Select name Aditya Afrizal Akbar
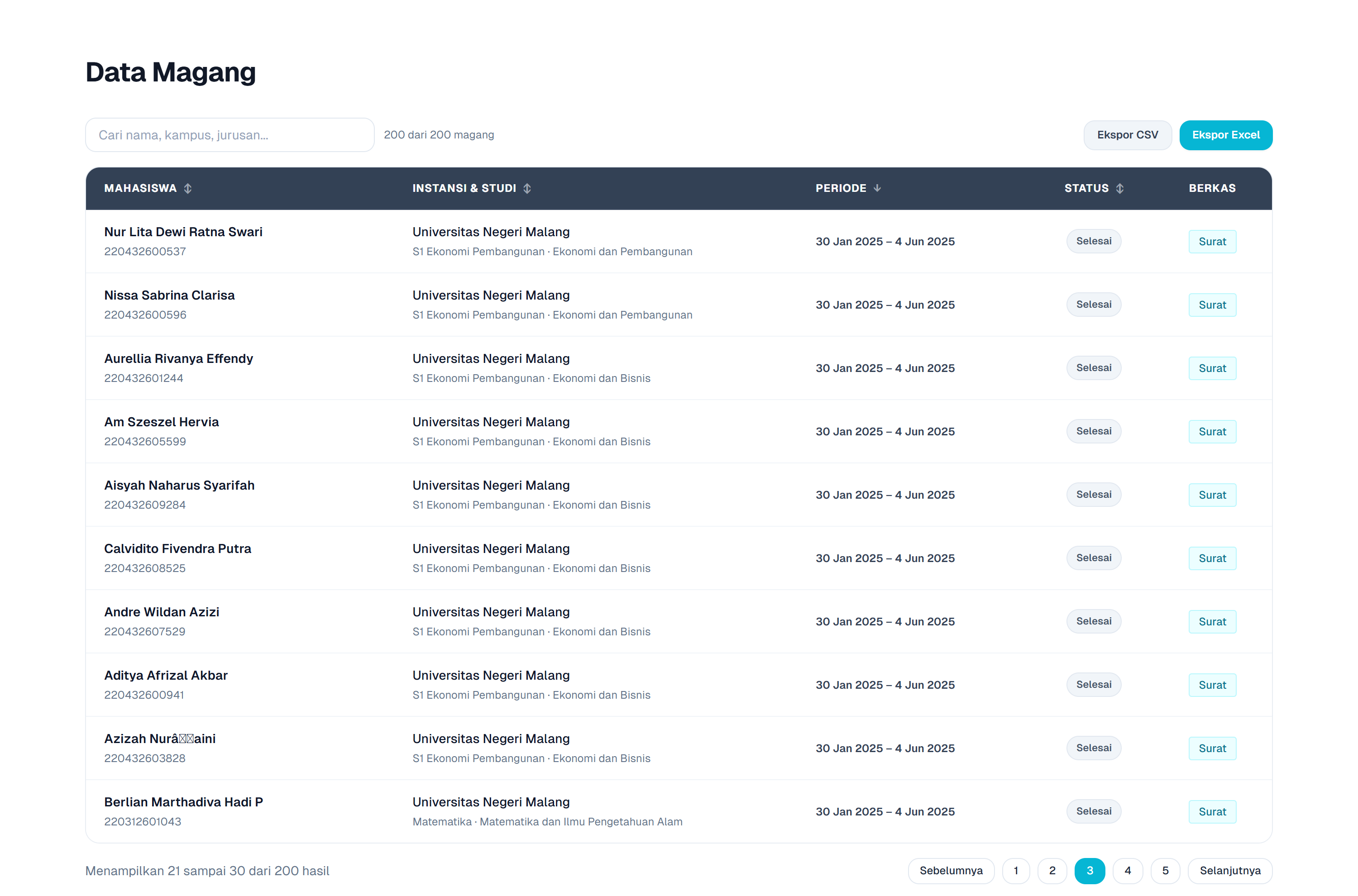 [x=166, y=676]
